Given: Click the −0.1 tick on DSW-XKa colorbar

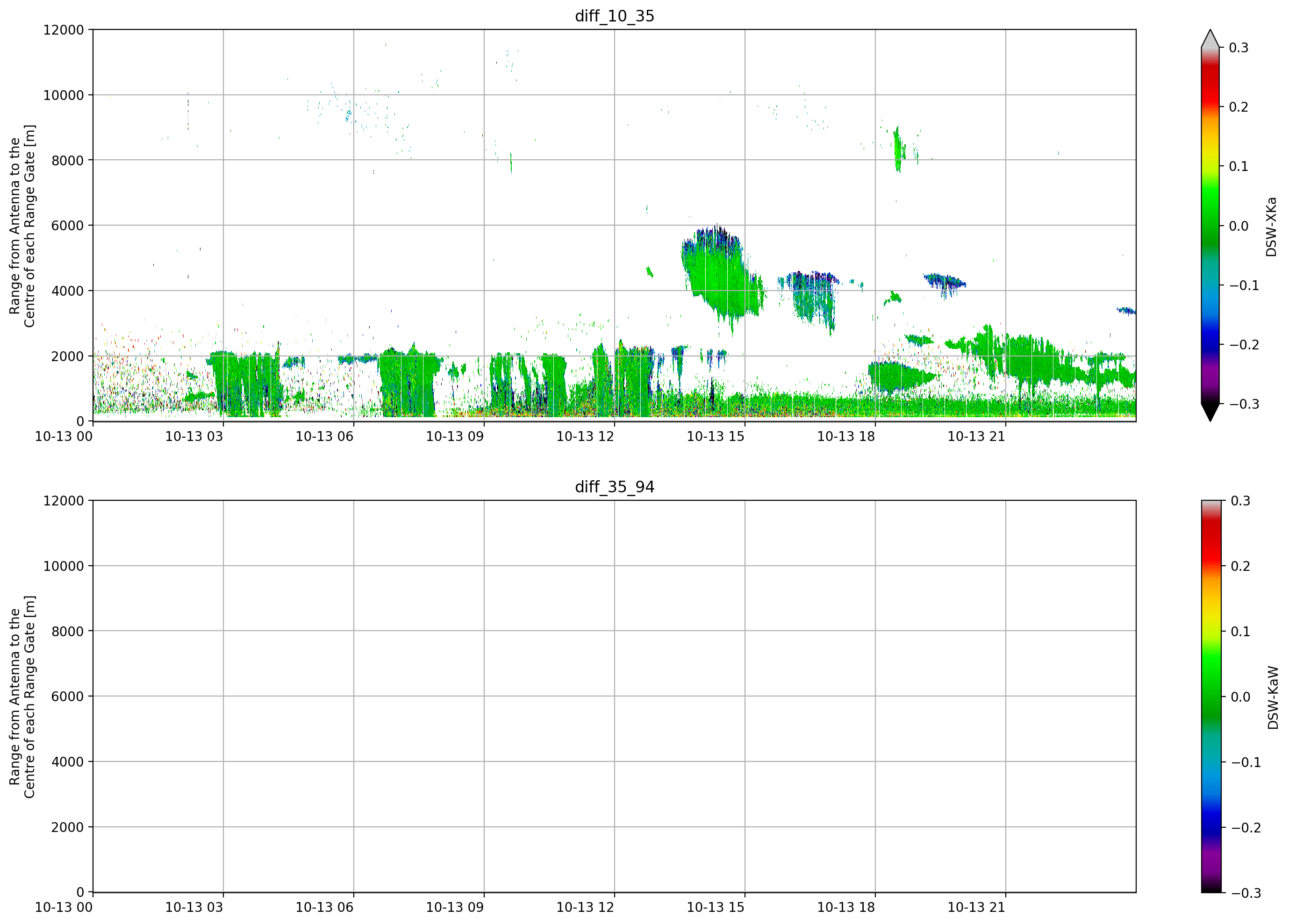Looking at the screenshot, I should point(1244,285).
